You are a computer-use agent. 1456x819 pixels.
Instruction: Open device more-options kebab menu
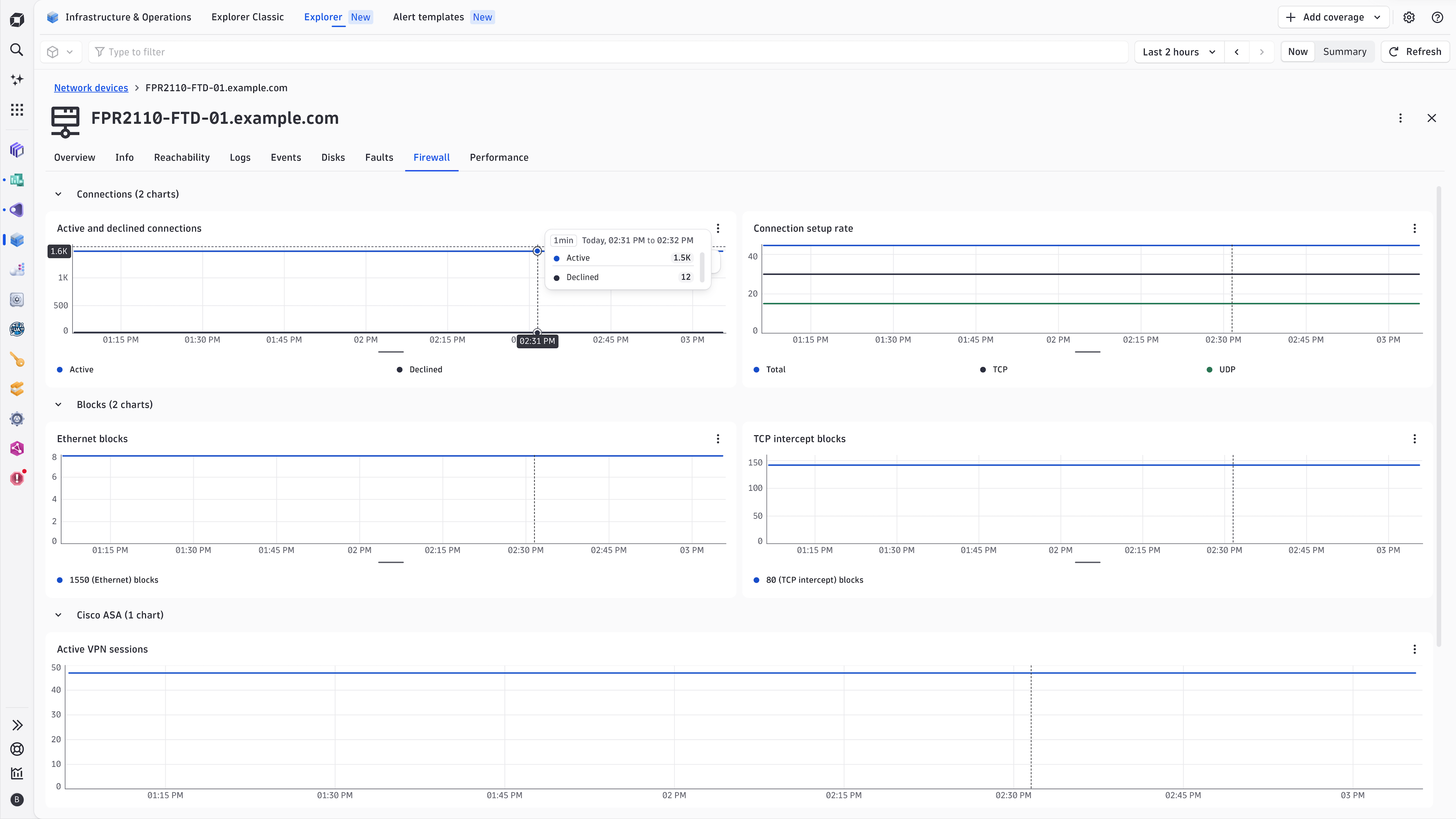tap(1401, 118)
